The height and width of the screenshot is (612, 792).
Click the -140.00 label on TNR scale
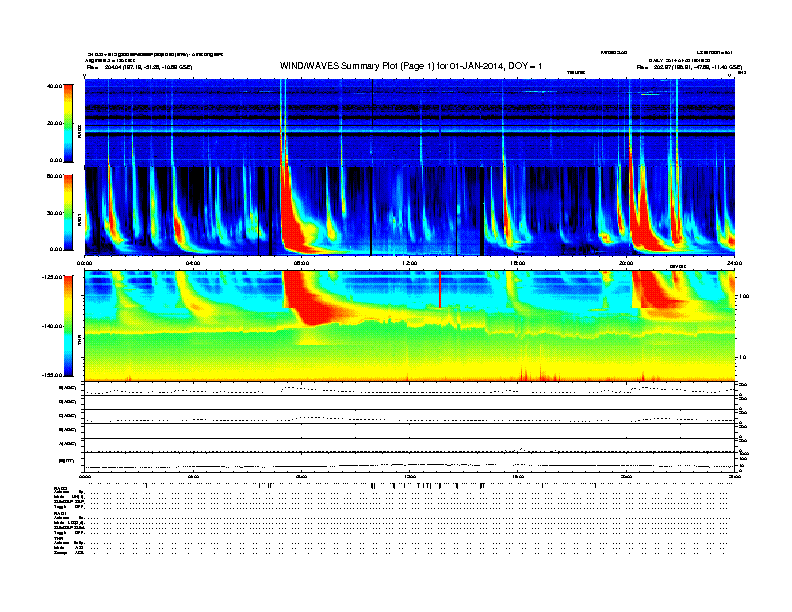(x=53, y=326)
